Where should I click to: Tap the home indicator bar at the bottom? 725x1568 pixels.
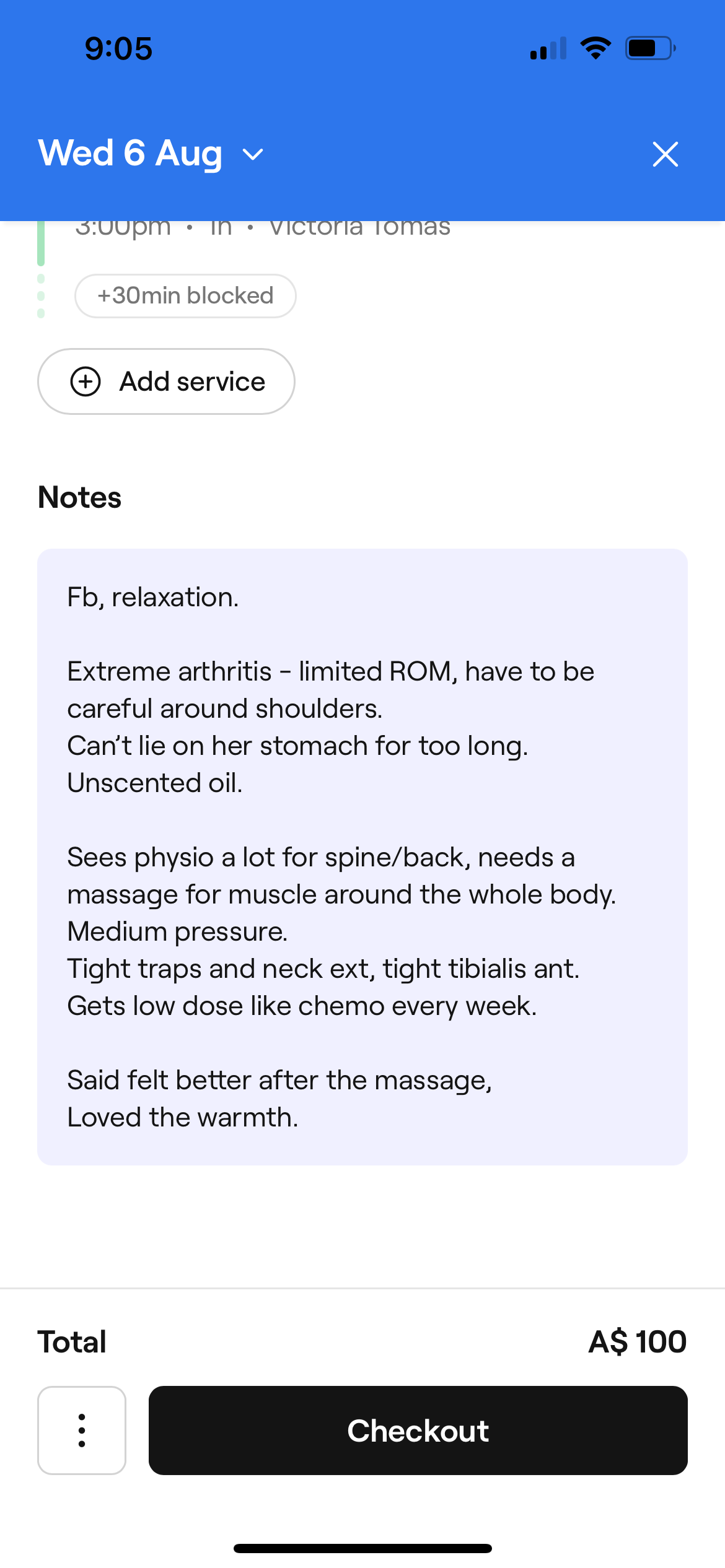click(x=362, y=1548)
